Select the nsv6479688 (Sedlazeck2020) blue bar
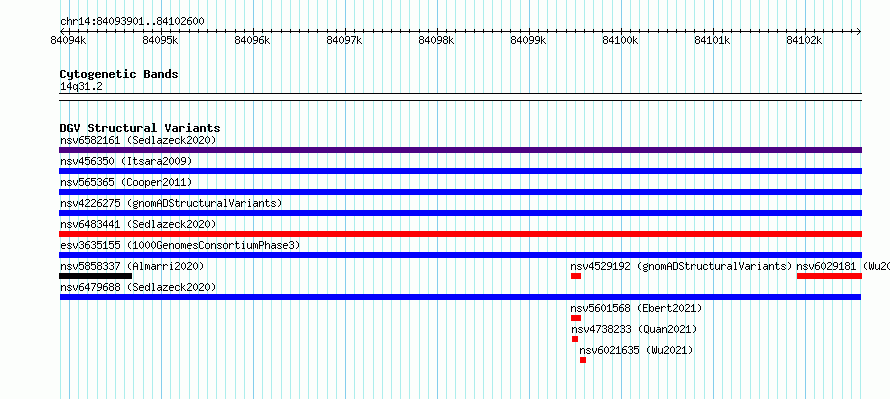This screenshot has height=399, width=890. pyautogui.click(x=460, y=297)
